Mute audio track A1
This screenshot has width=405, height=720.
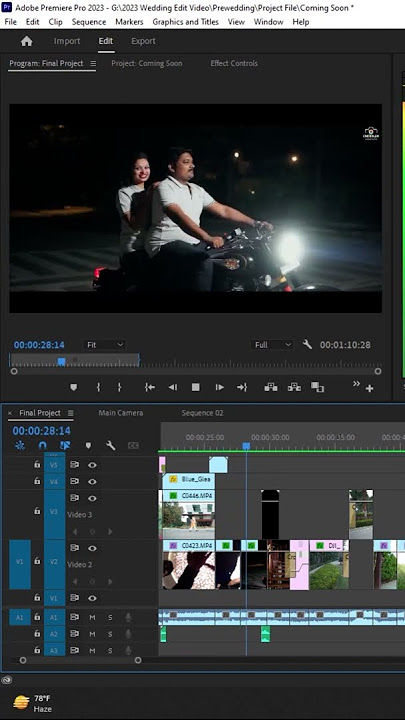coord(92,617)
